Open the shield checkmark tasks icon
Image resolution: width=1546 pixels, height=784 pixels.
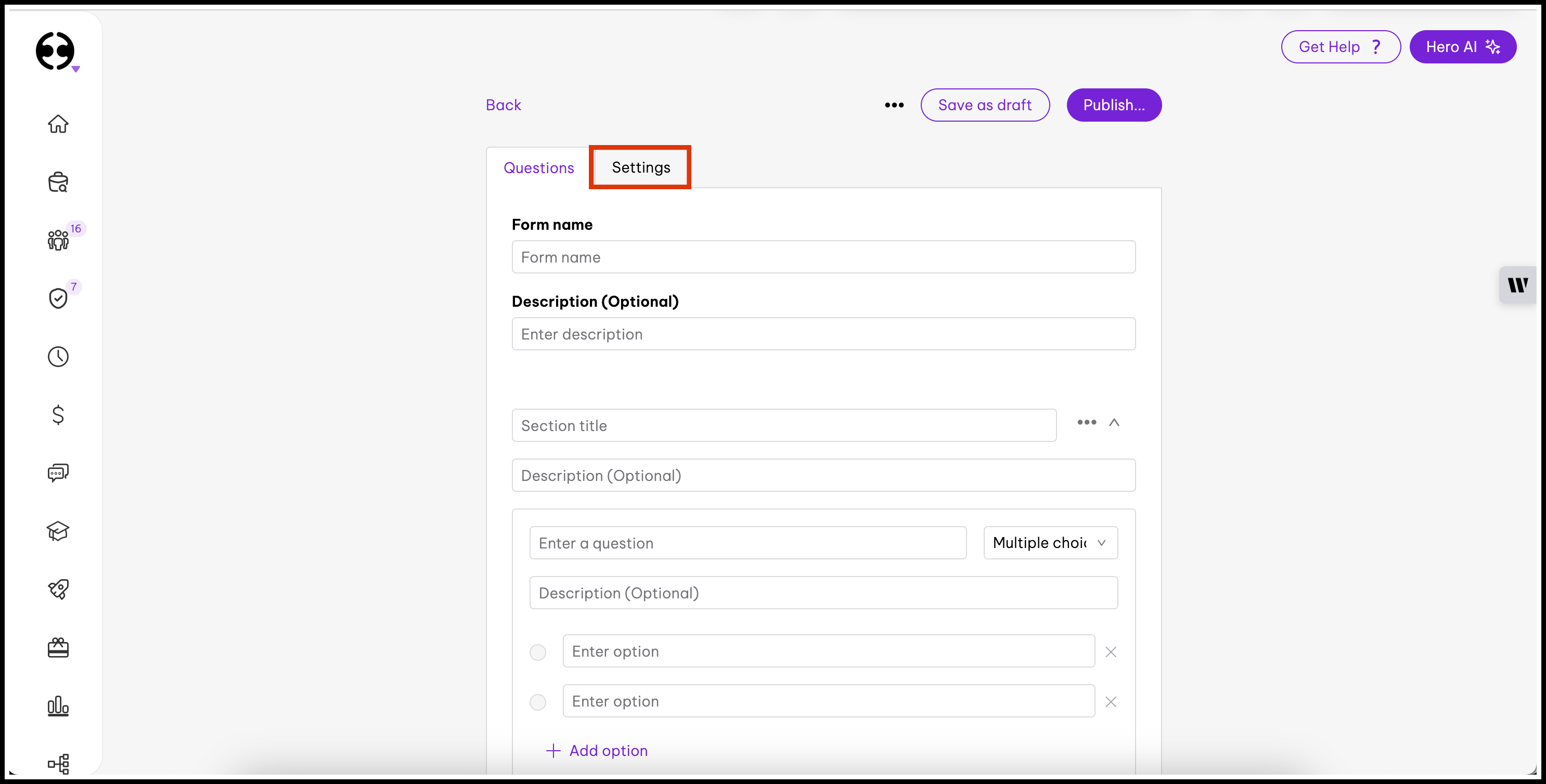click(x=58, y=298)
